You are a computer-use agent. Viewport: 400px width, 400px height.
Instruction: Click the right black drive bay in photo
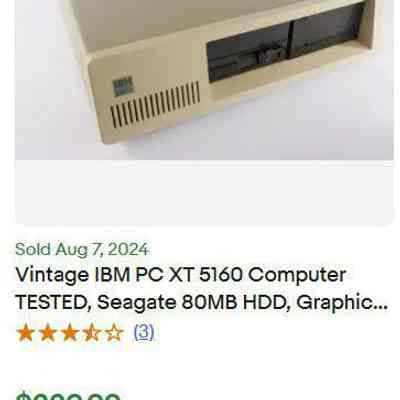point(327,32)
